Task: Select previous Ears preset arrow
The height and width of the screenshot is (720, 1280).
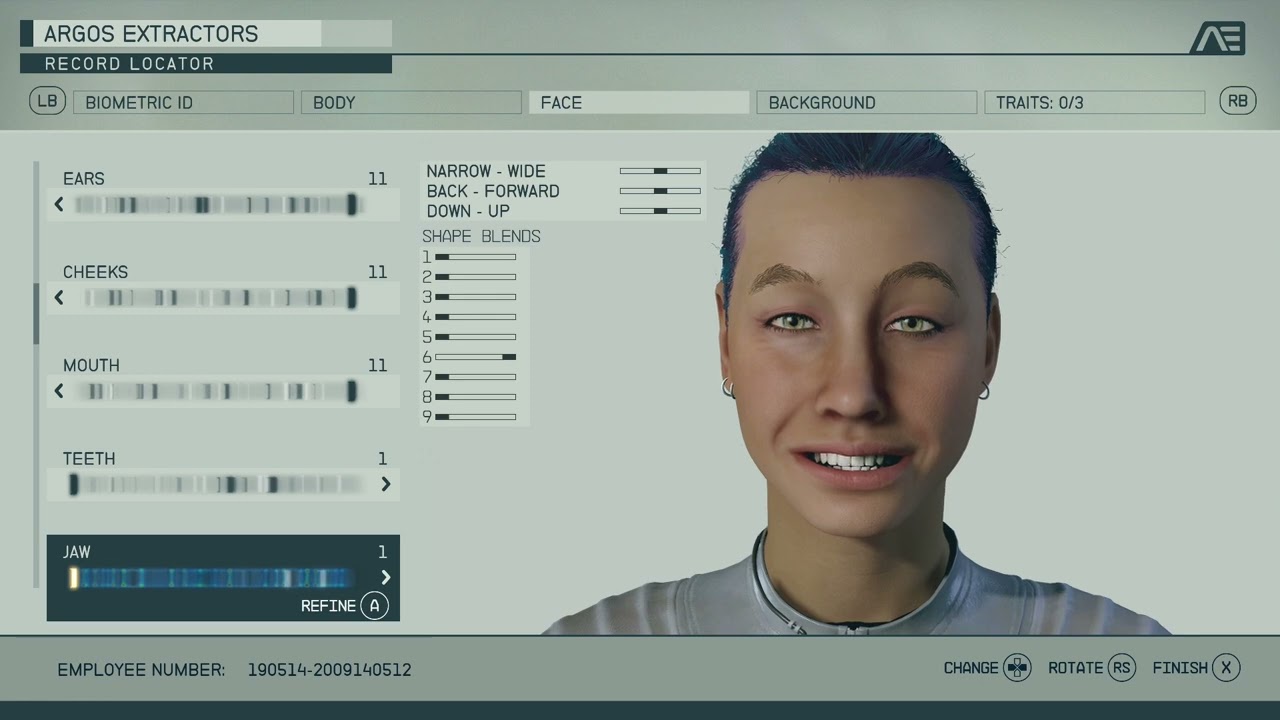Action: [59, 204]
